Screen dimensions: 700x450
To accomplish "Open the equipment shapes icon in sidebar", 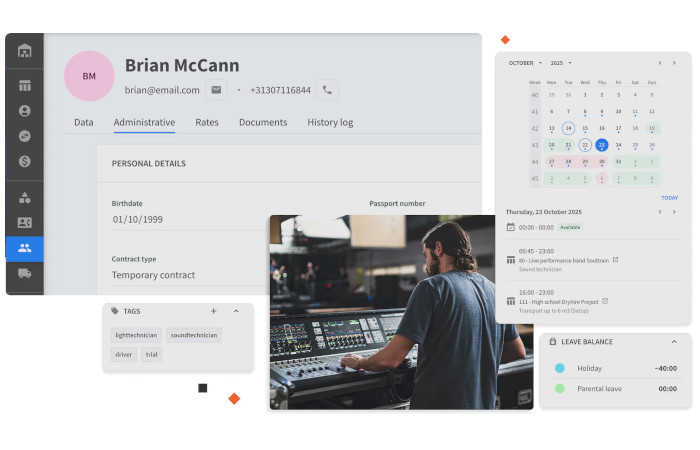I will [x=25, y=197].
